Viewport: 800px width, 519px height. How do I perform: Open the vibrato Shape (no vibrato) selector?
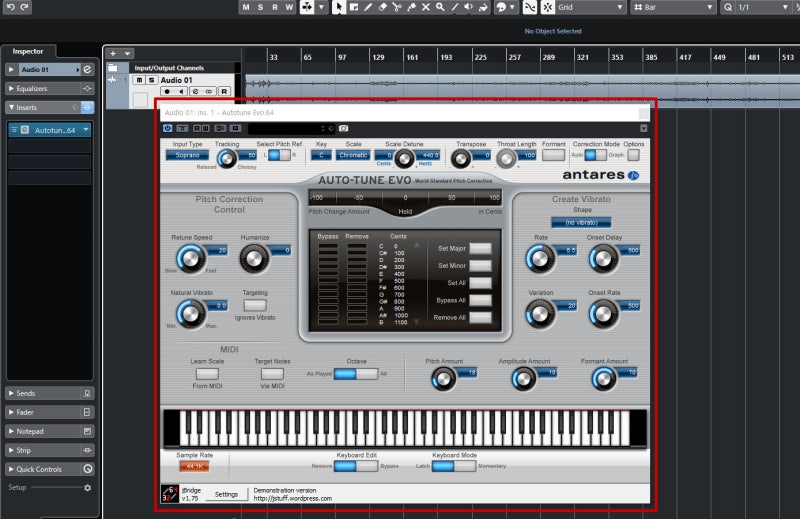(x=581, y=223)
